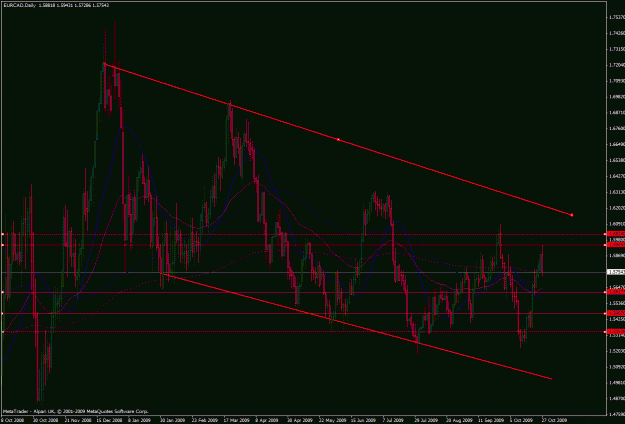This screenshot has height=424, width=625.
Task: Click the '8 Jan 2009' date label
Action: (x=140, y=420)
